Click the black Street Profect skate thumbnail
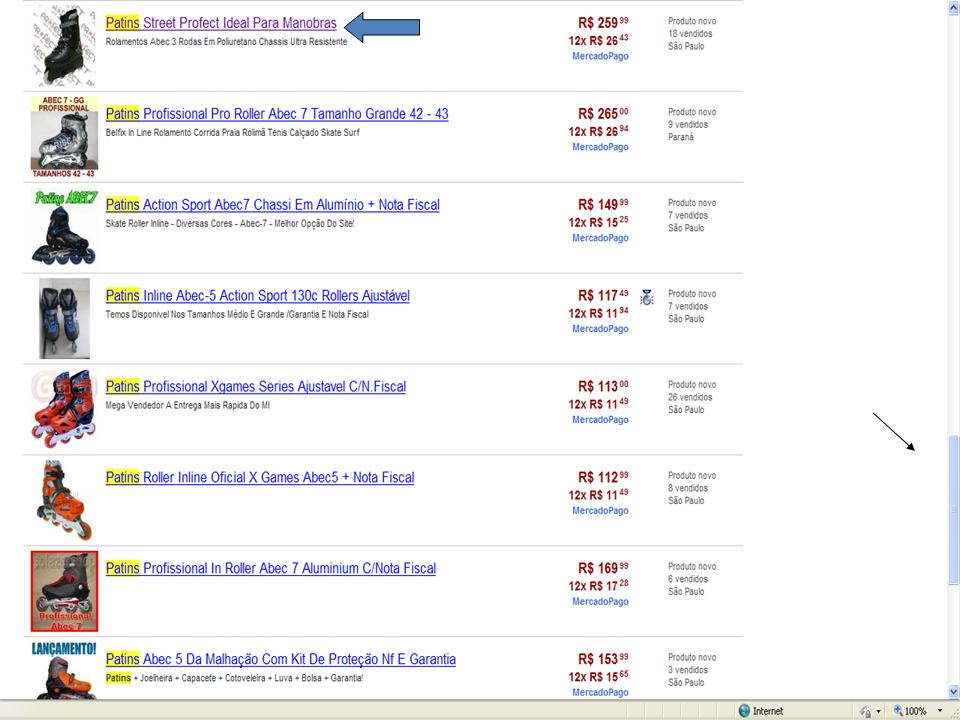 64,45
